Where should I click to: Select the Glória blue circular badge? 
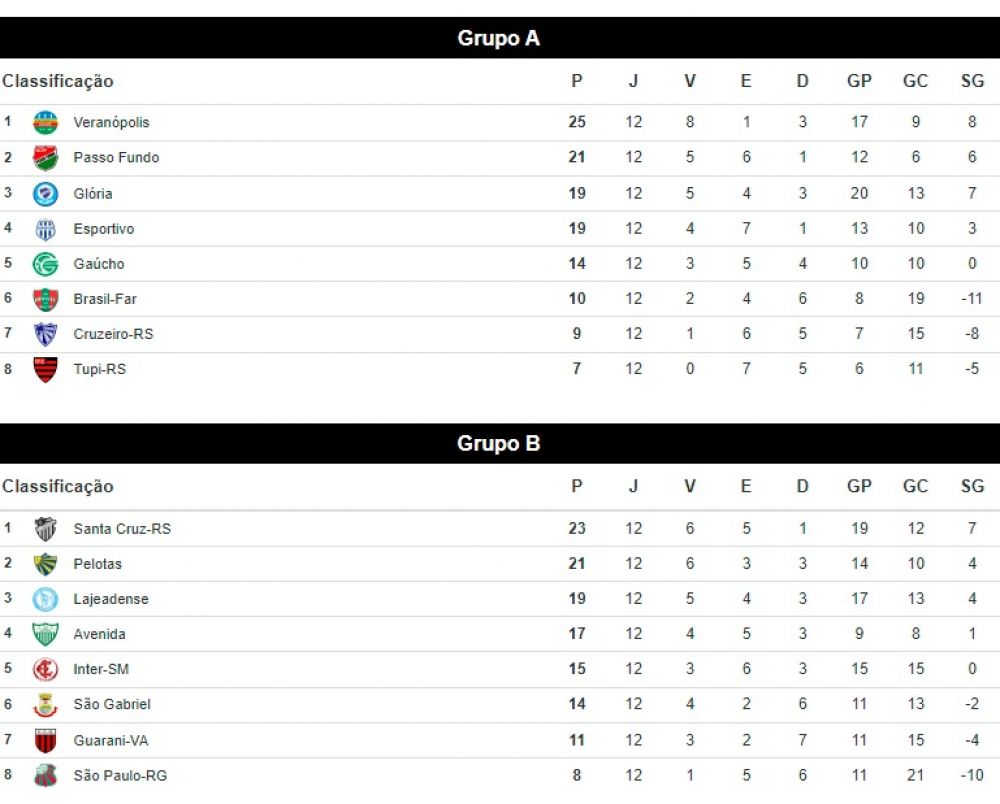tap(45, 194)
